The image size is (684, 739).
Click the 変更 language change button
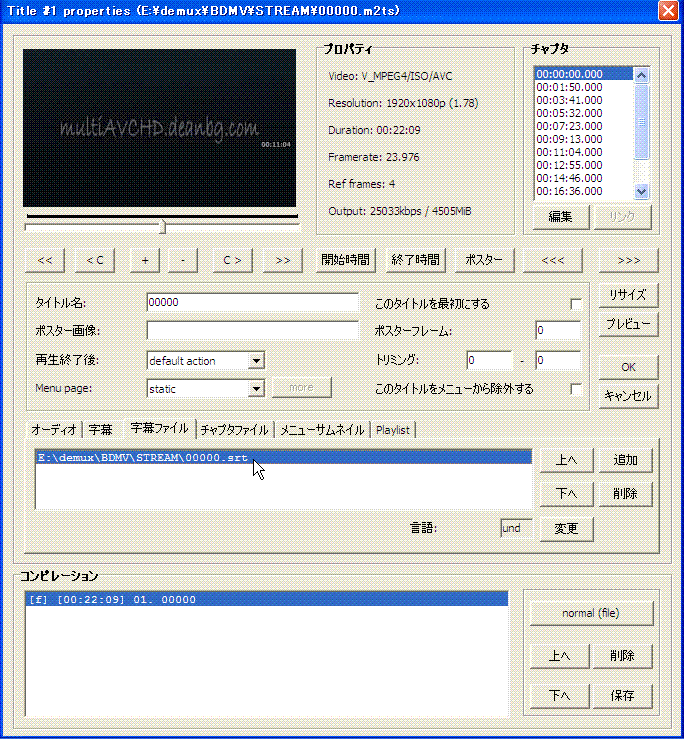[x=566, y=529]
